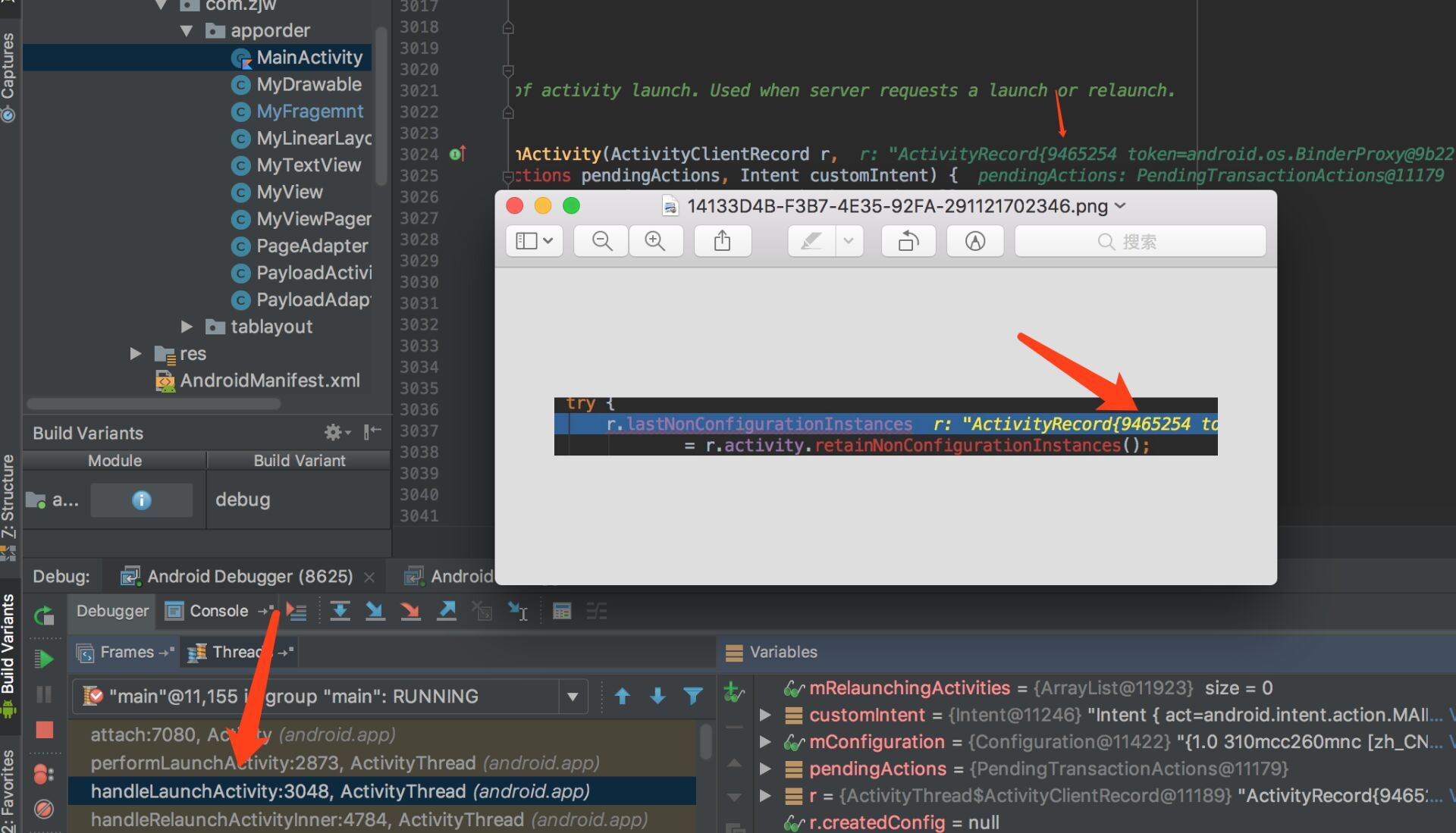
Task: Toggle the frames filter funnel icon
Action: point(692,696)
